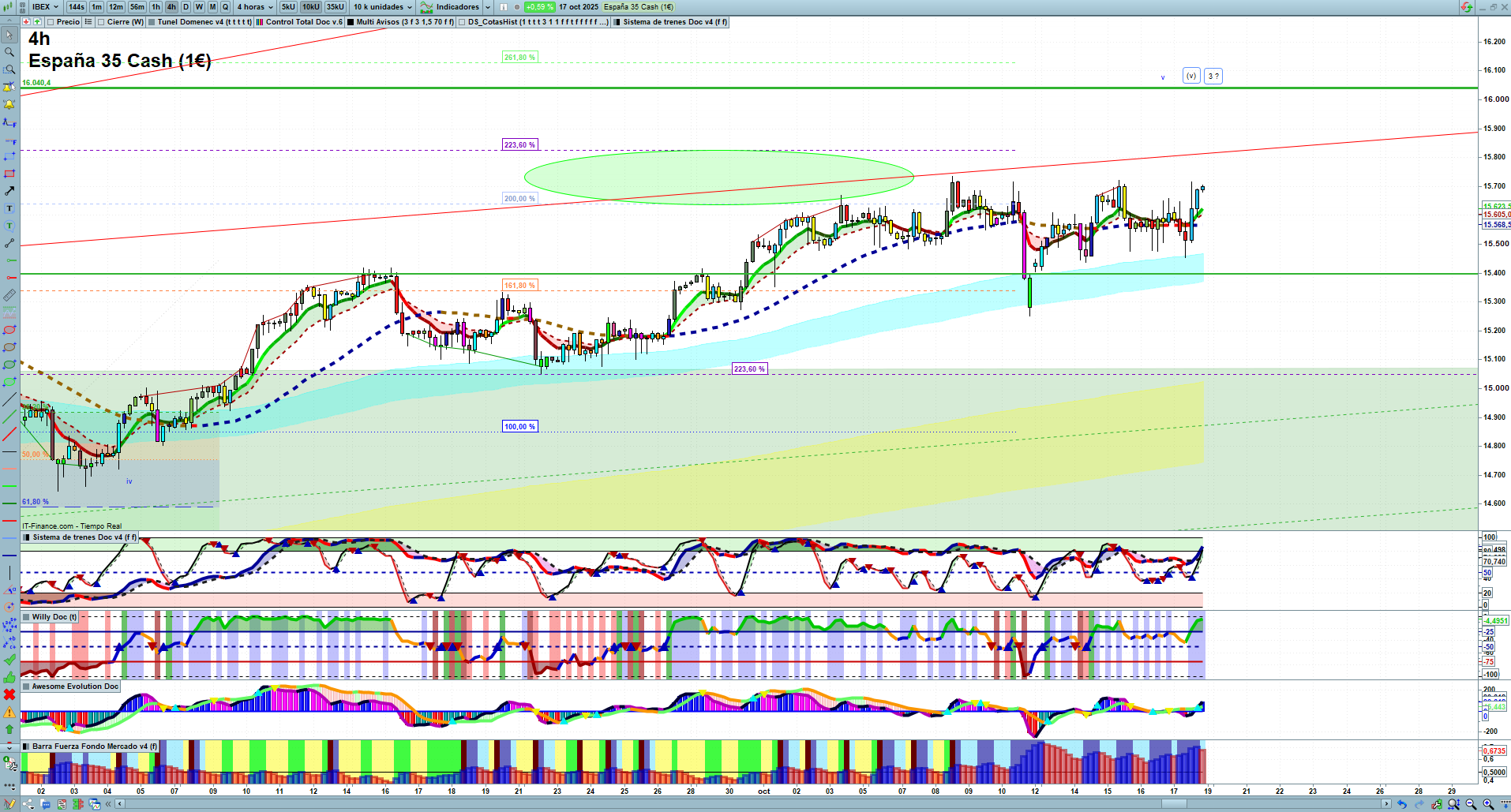Select the orange warning triangle tool
Image resolution: width=1511 pixels, height=812 pixels.
tap(9, 713)
